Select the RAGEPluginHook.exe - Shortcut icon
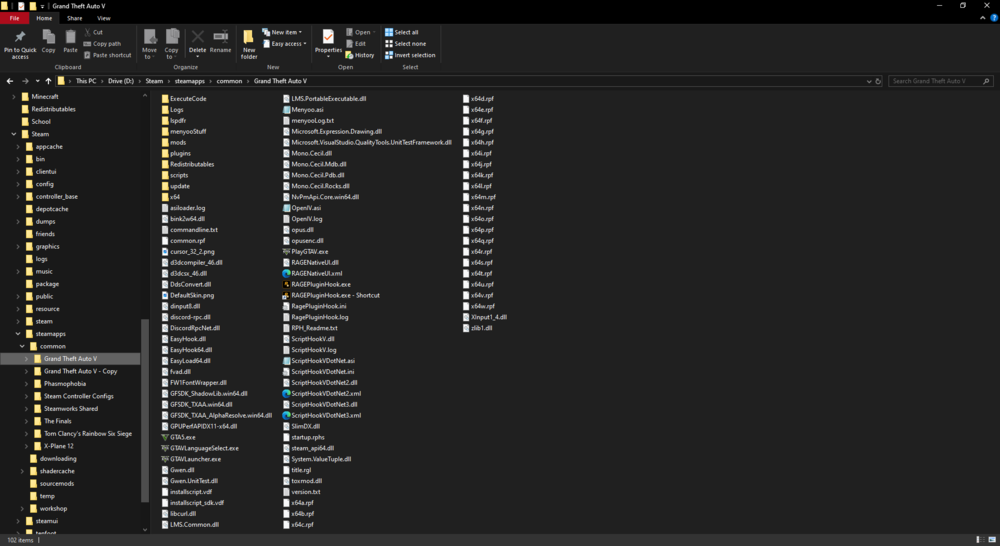Screen dimensions: 1000x546 [286, 295]
